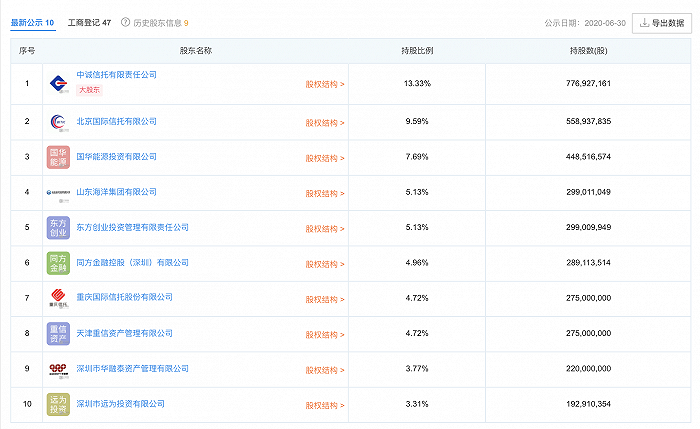Click the 3.31% shareholding cell

click(417, 404)
